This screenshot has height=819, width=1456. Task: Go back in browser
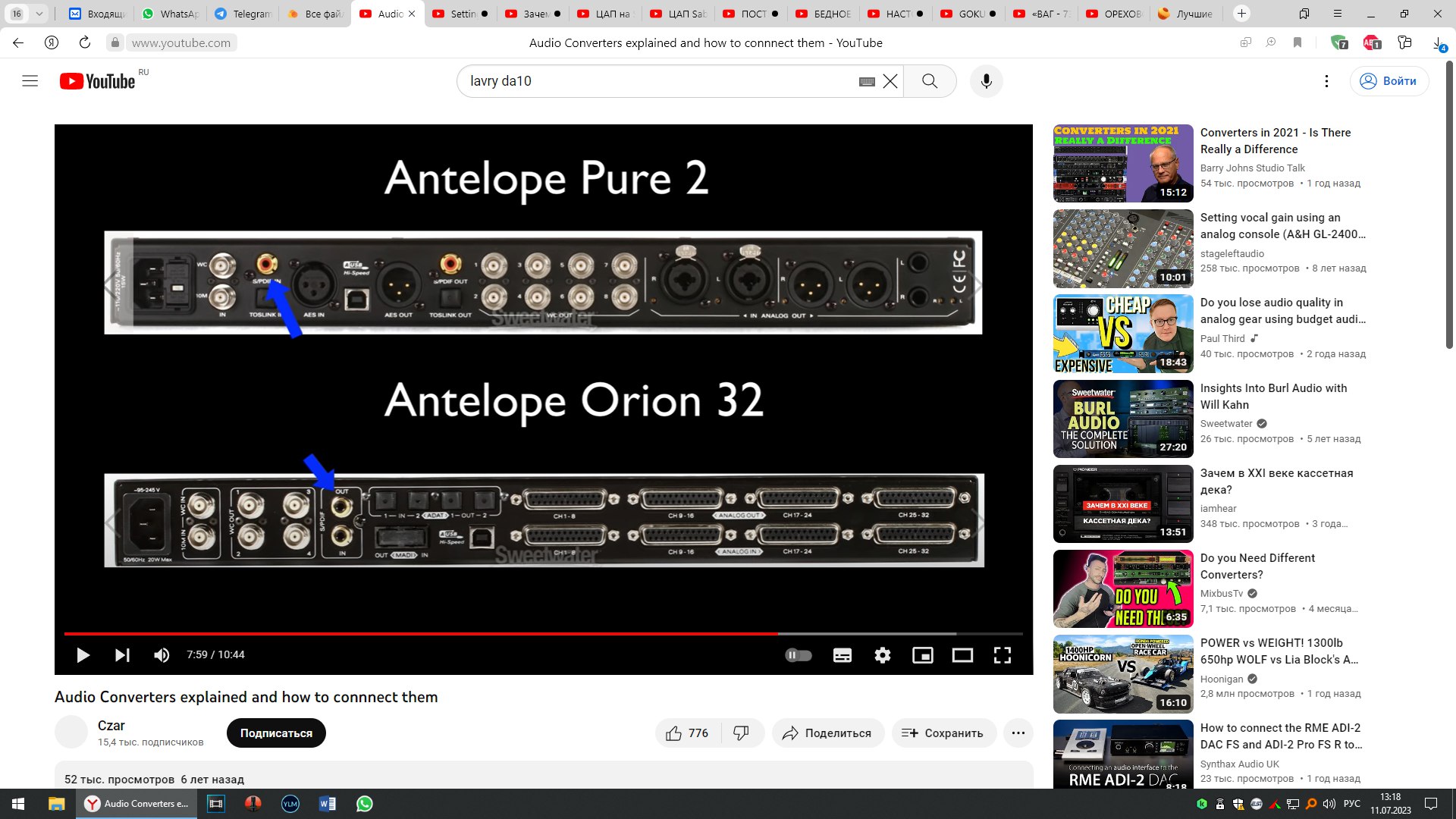(x=18, y=42)
